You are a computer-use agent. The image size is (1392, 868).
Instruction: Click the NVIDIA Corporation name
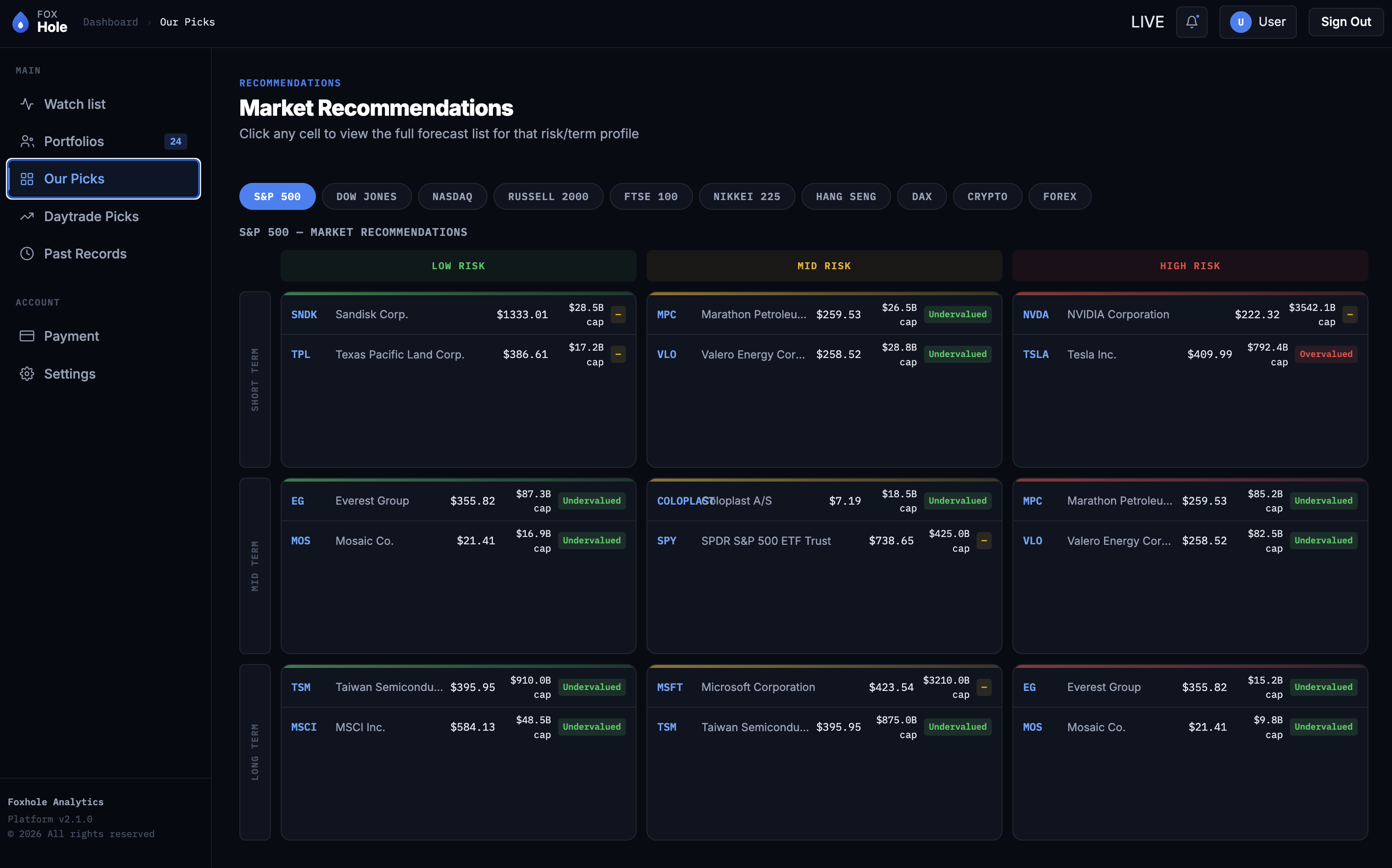(1118, 315)
